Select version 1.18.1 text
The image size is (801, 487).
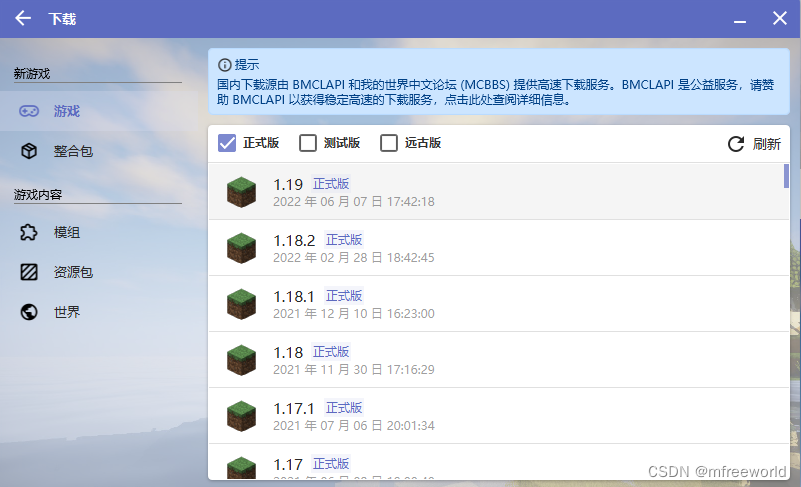click(x=294, y=296)
